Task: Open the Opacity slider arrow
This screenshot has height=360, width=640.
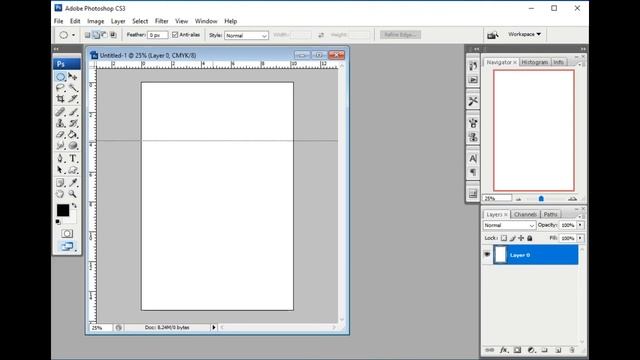Action: point(580,225)
